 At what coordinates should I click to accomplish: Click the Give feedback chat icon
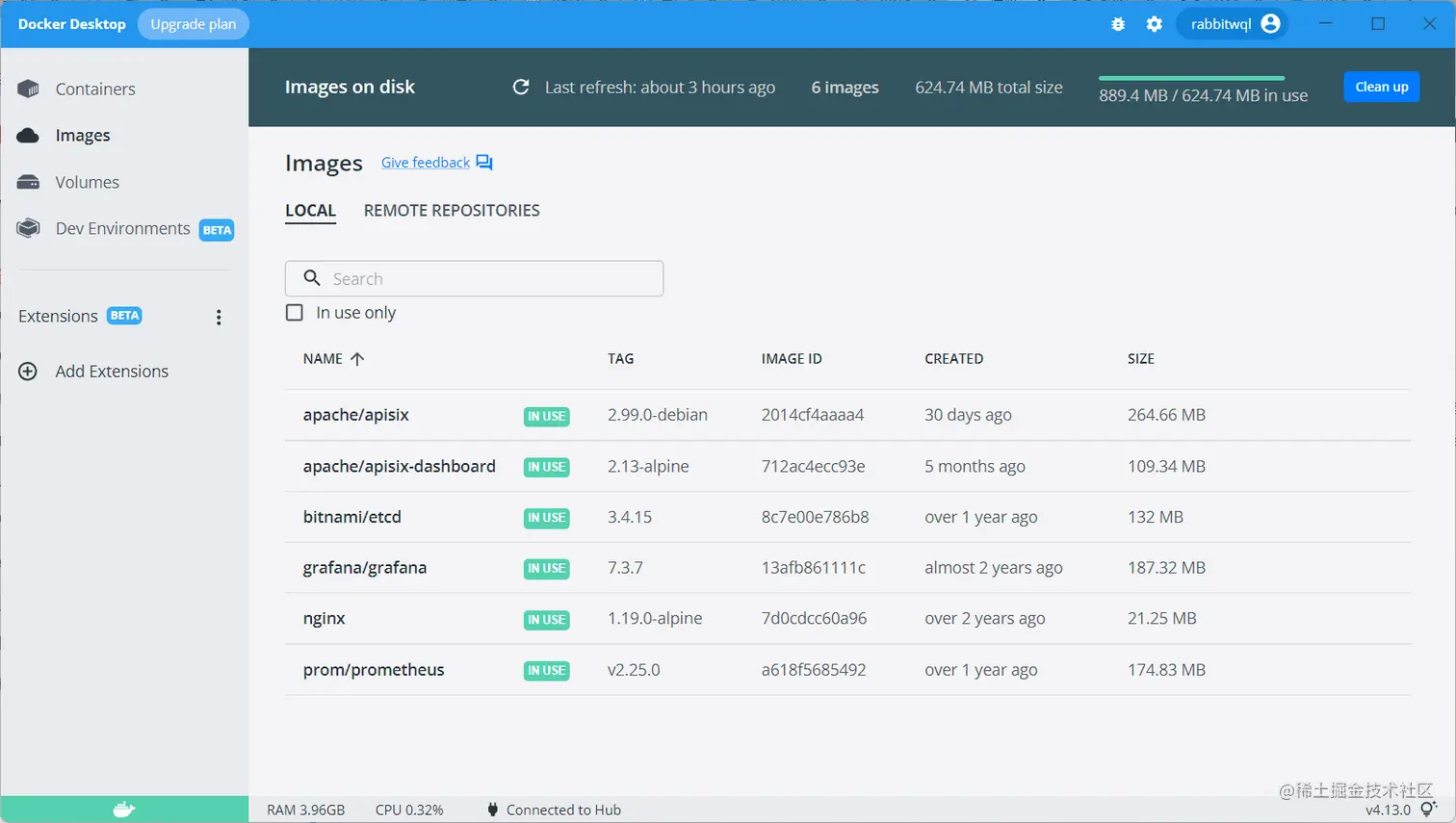[x=484, y=163]
